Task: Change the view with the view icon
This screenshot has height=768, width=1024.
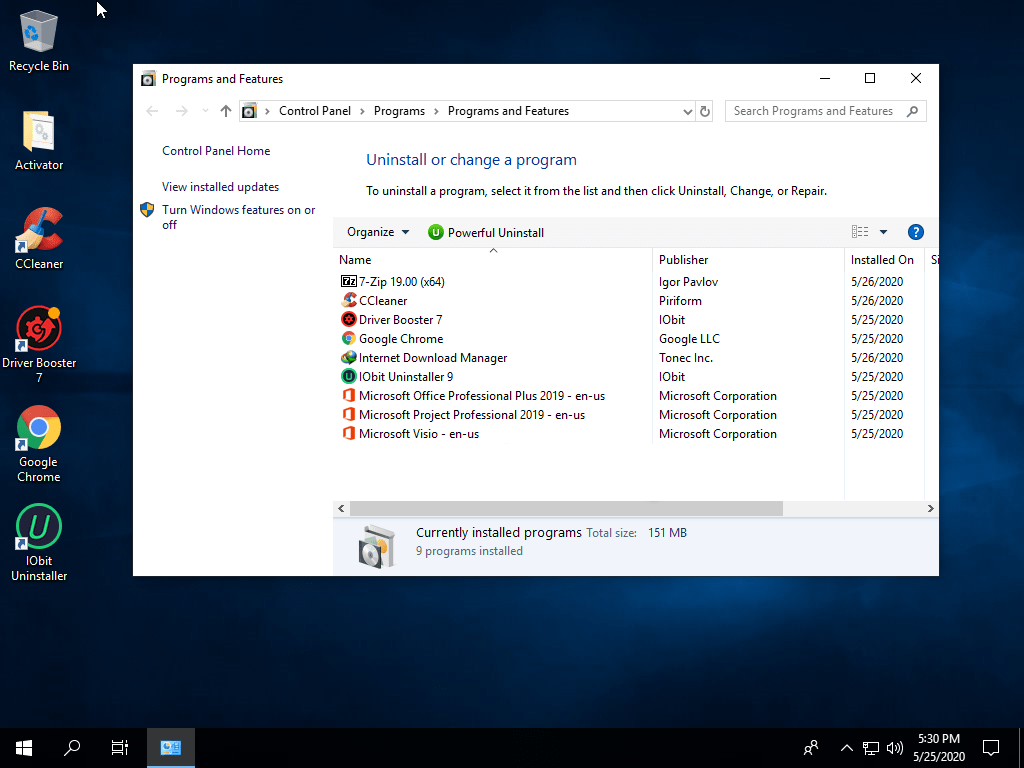Action: pos(860,232)
